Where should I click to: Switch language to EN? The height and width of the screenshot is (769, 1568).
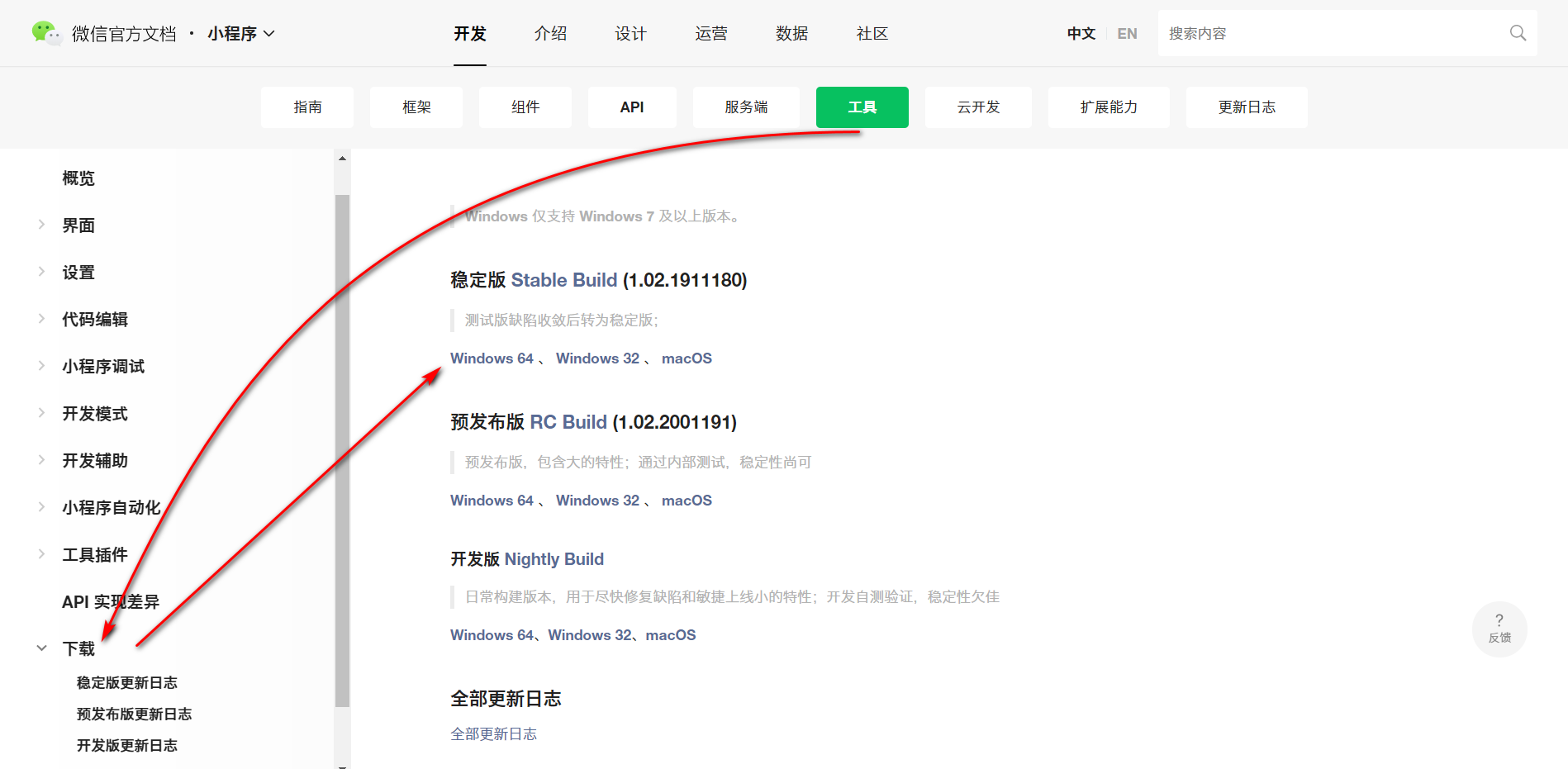click(x=1127, y=34)
